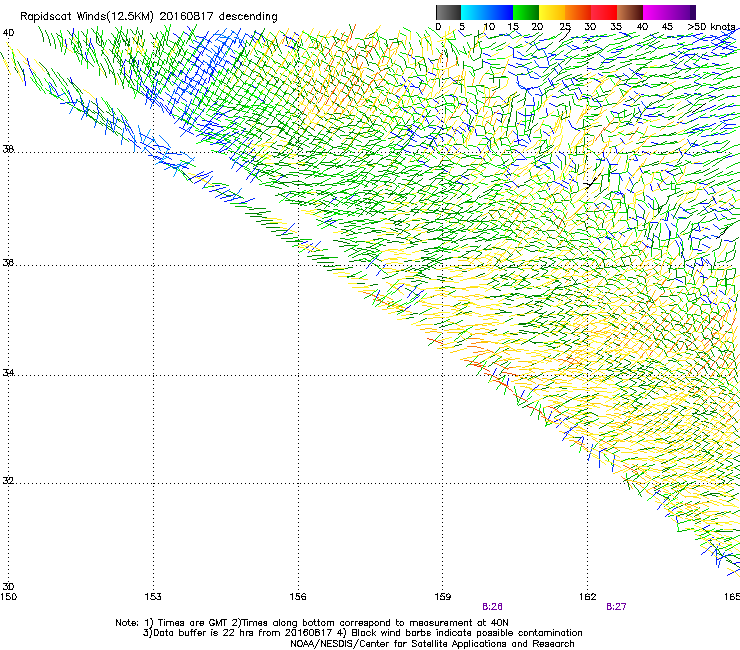The image size is (740, 650).
Task: Click the '10' legend label
Action: (x=489, y=26)
